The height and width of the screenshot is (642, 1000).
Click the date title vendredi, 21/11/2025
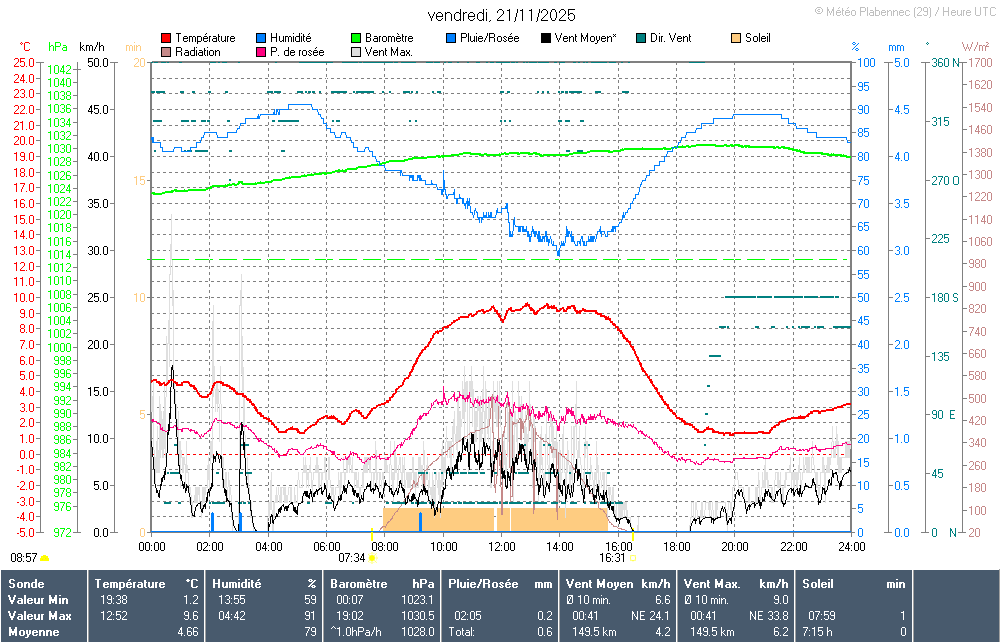[501, 15]
